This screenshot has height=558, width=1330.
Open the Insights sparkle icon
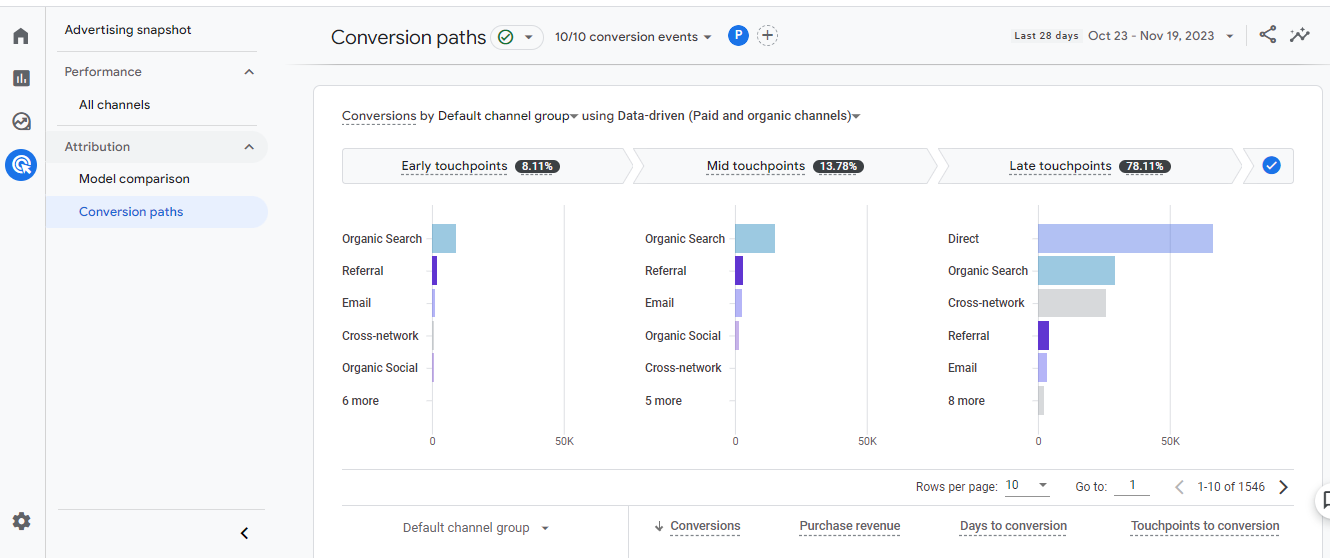(x=1299, y=35)
